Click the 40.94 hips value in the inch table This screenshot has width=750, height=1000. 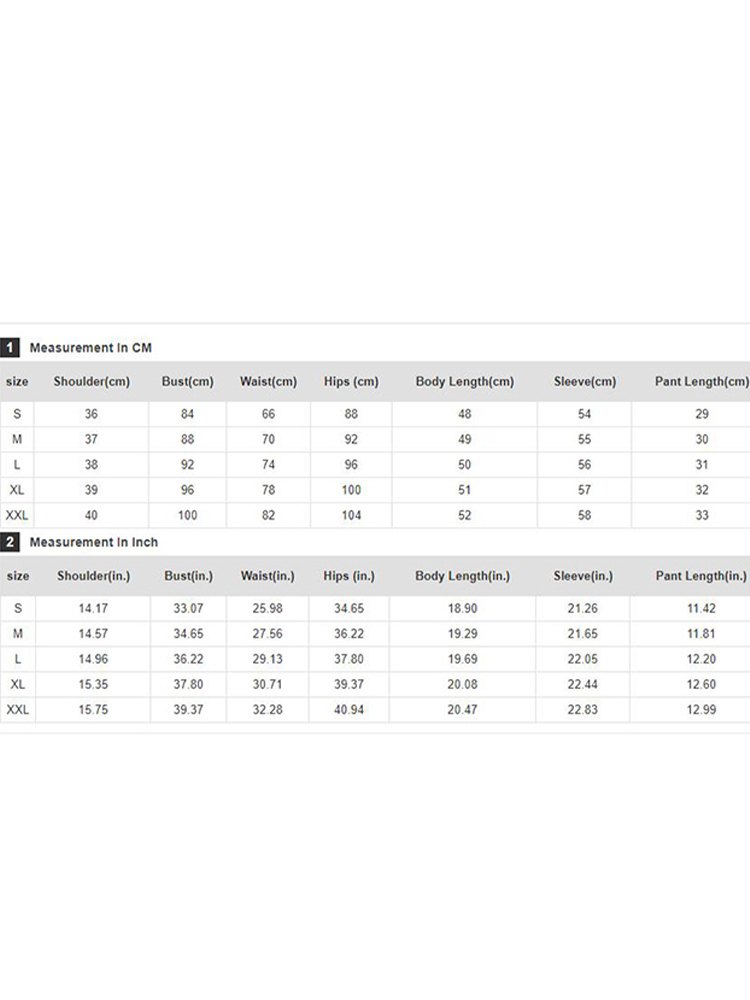pos(351,709)
